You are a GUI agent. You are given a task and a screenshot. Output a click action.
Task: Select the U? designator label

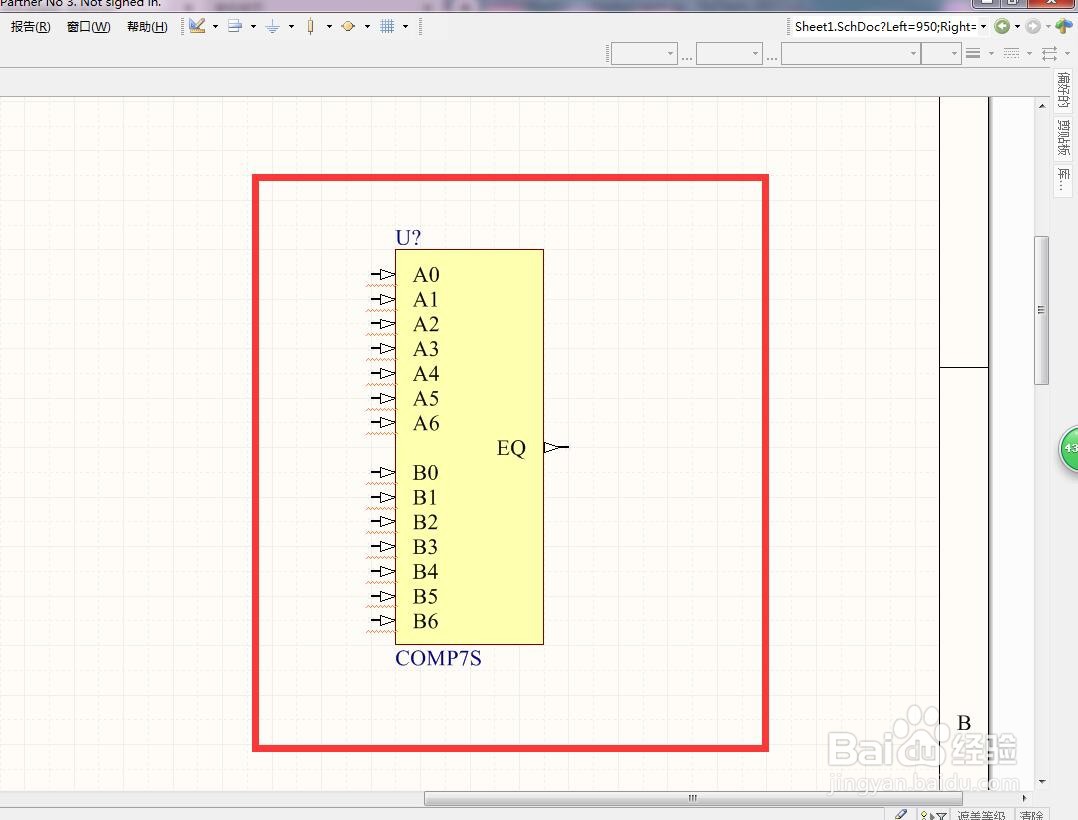(x=408, y=237)
